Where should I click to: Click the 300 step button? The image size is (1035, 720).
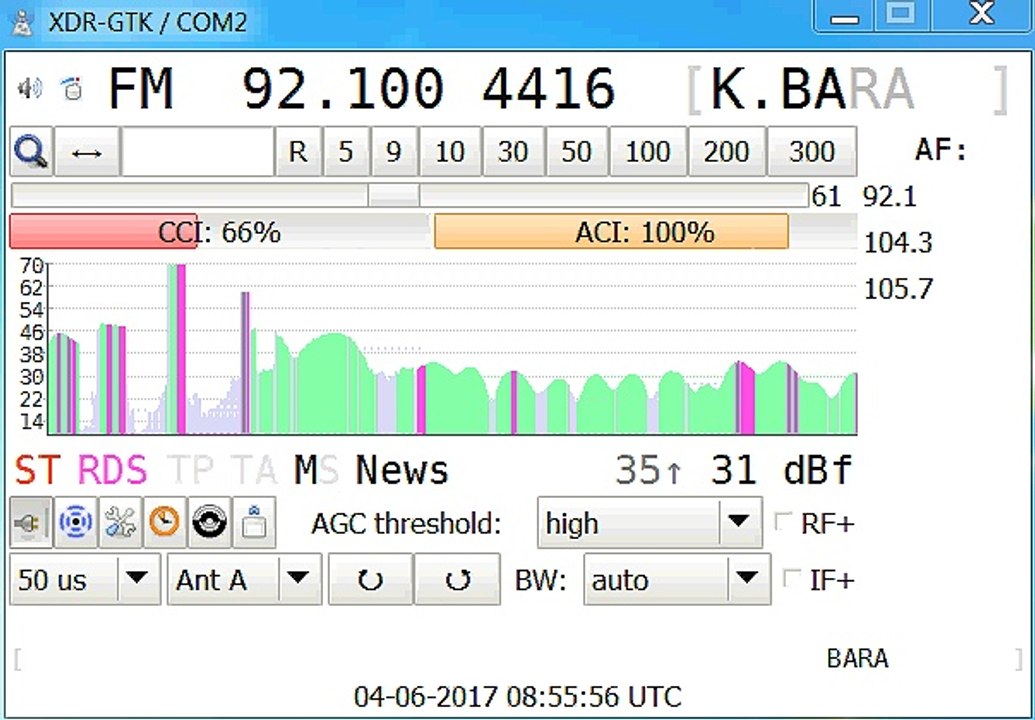(x=812, y=152)
